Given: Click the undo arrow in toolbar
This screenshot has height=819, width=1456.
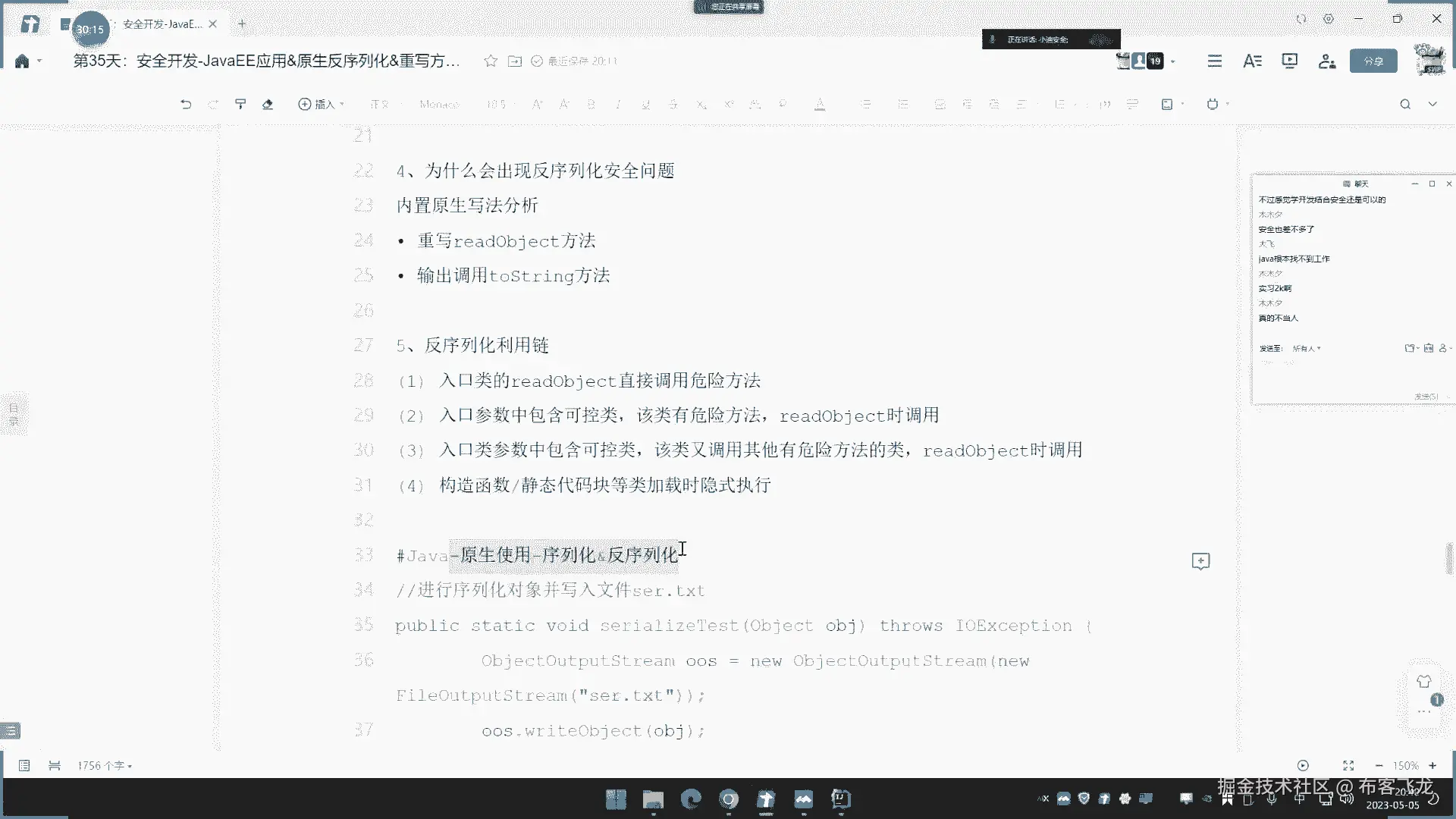Looking at the screenshot, I should tap(186, 104).
